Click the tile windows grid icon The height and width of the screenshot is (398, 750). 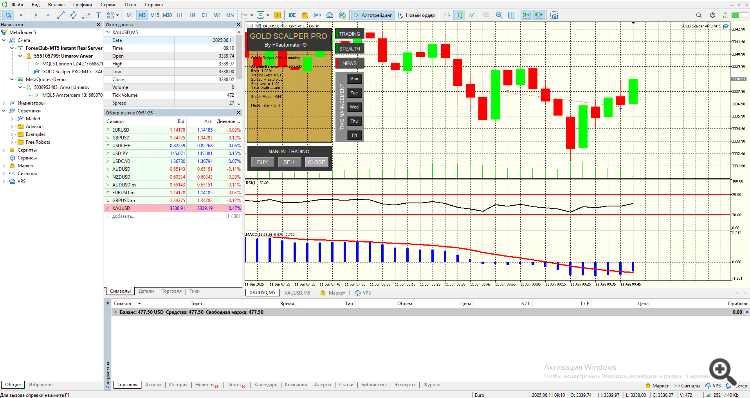[511, 15]
